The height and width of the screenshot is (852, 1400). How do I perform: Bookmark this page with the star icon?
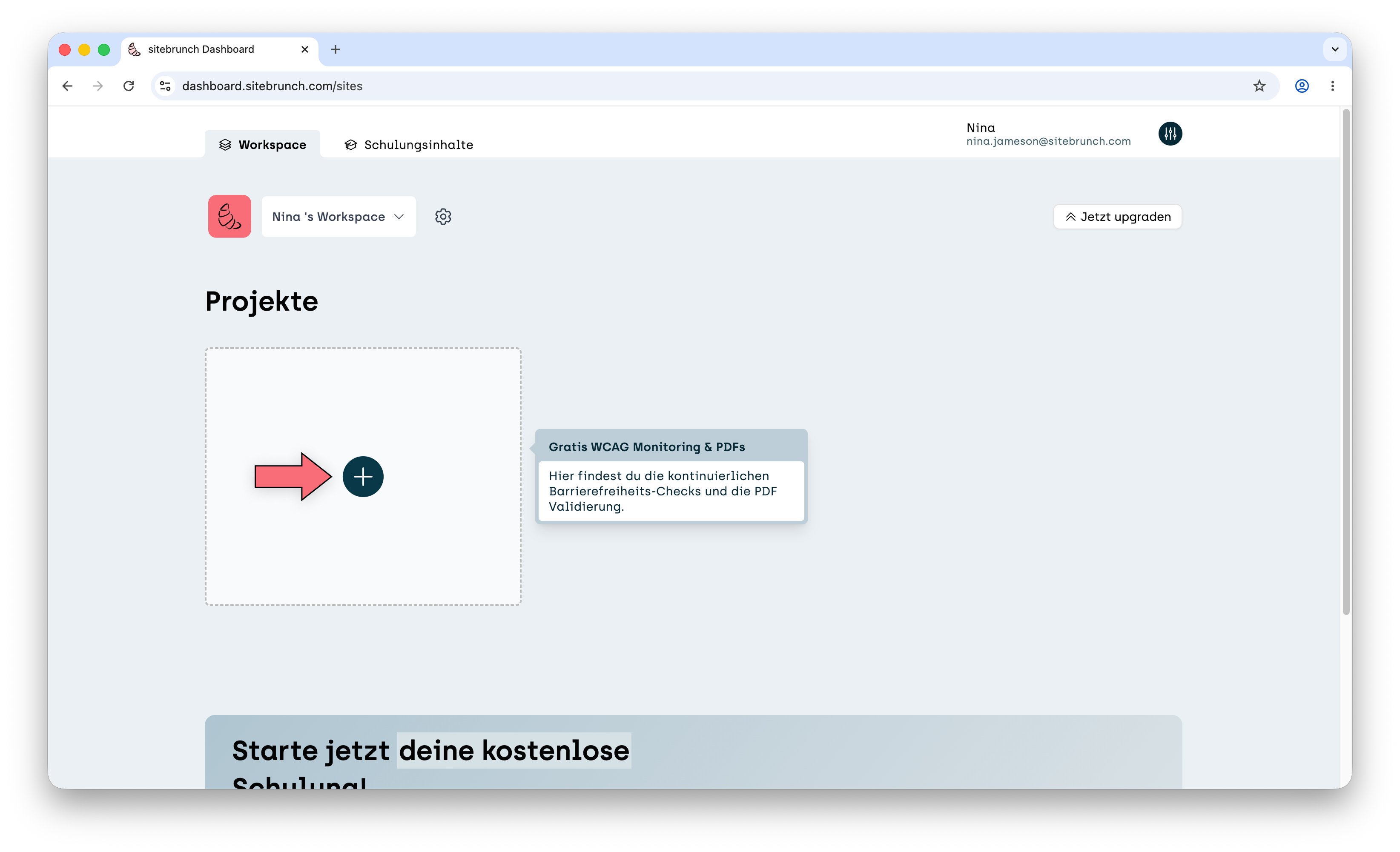pyautogui.click(x=1259, y=86)
